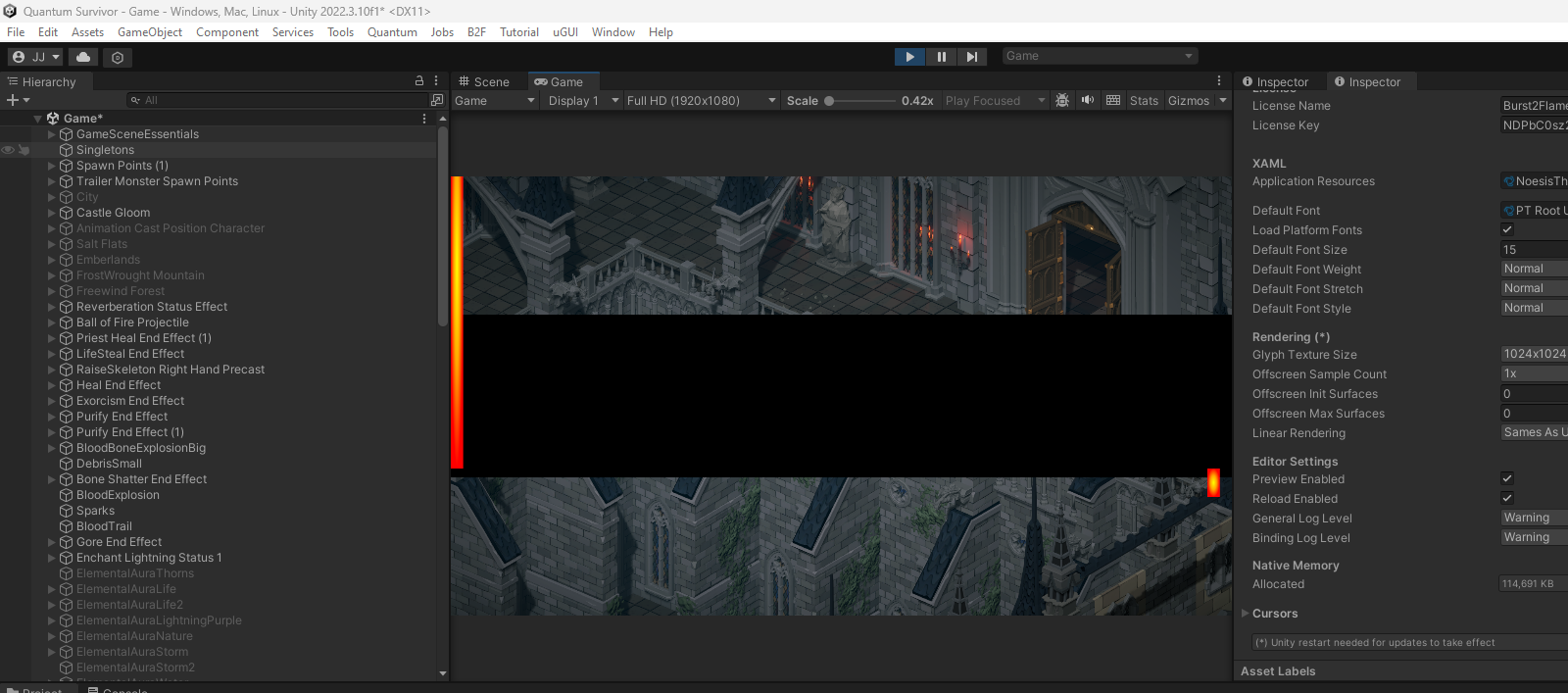Click the Play button in toolbar
This screenshot has width=1568, height=693.
(909, 57)
